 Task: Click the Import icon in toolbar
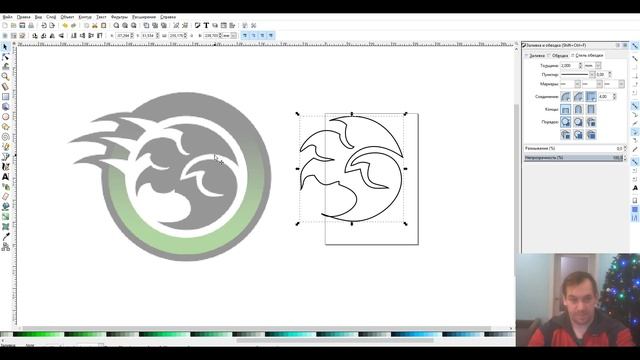click(x=43, y=26)
